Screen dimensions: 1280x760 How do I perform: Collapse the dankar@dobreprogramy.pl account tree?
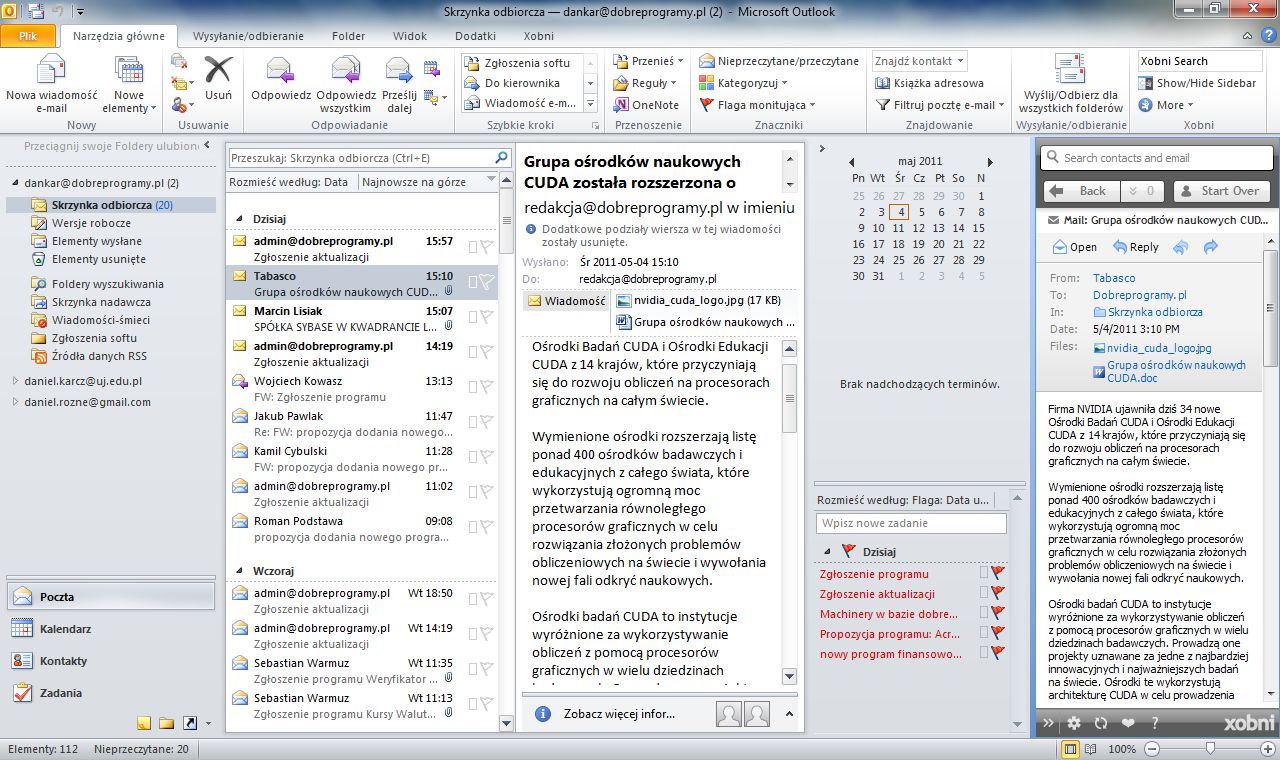(15, 184)
